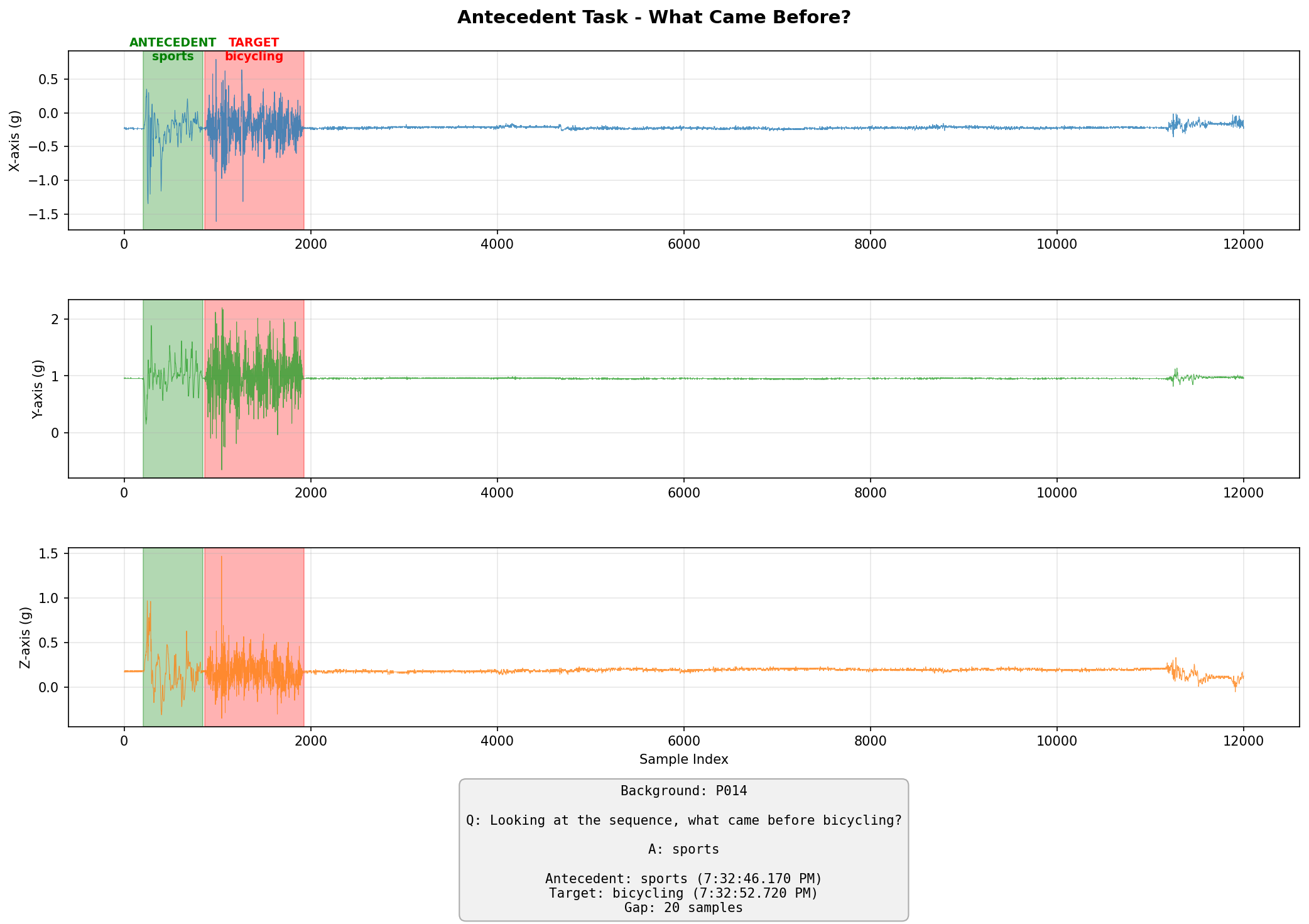Click the 12000 tick label under Z plot
The image size is (1309, 924).
click(x=1243, y=741)
